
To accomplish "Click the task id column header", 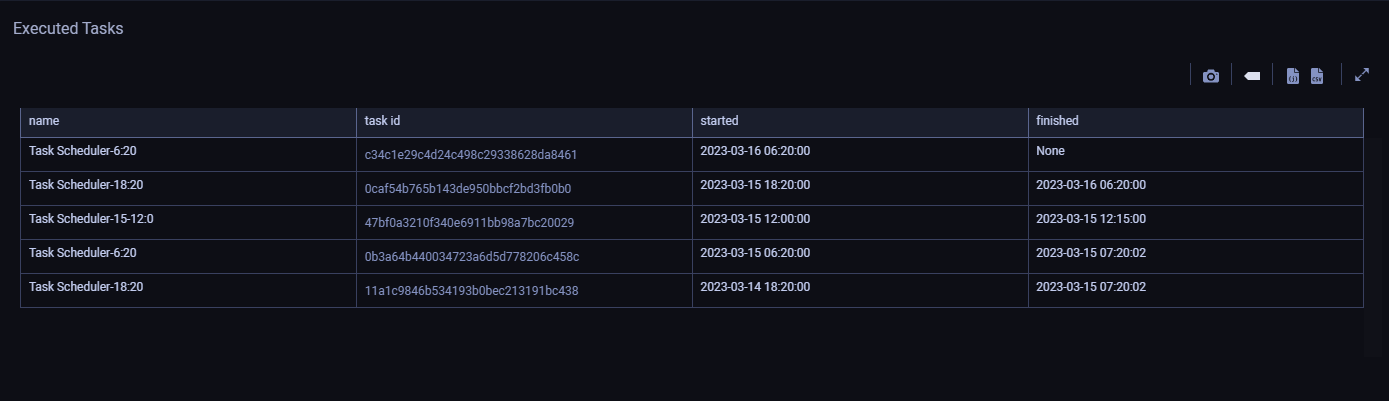I will pyautogui.click(x=382, y=121).
